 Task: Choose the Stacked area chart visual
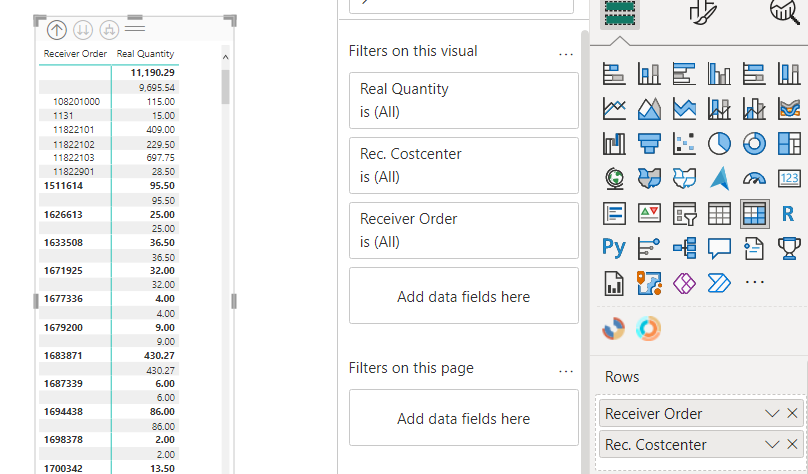(684, 109)
